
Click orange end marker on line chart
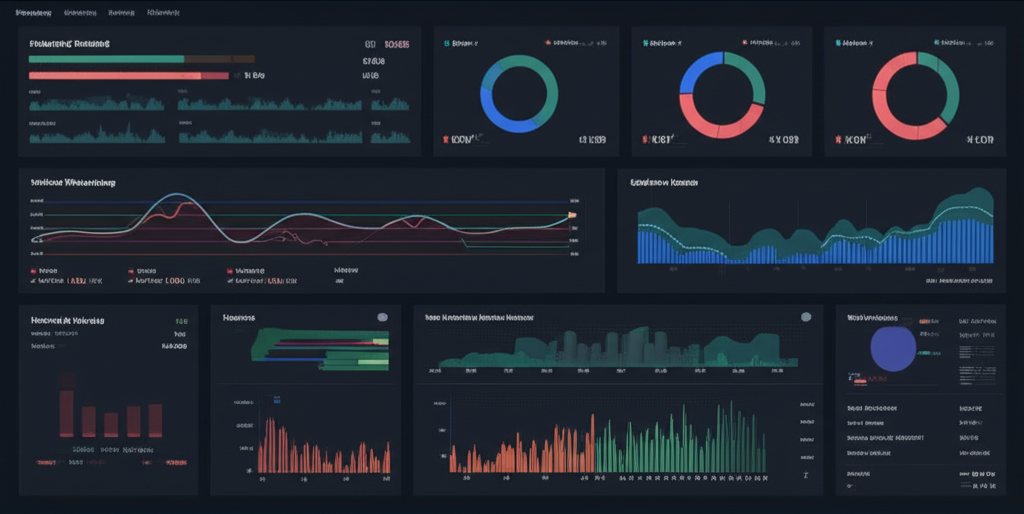[x=572, y=214]
